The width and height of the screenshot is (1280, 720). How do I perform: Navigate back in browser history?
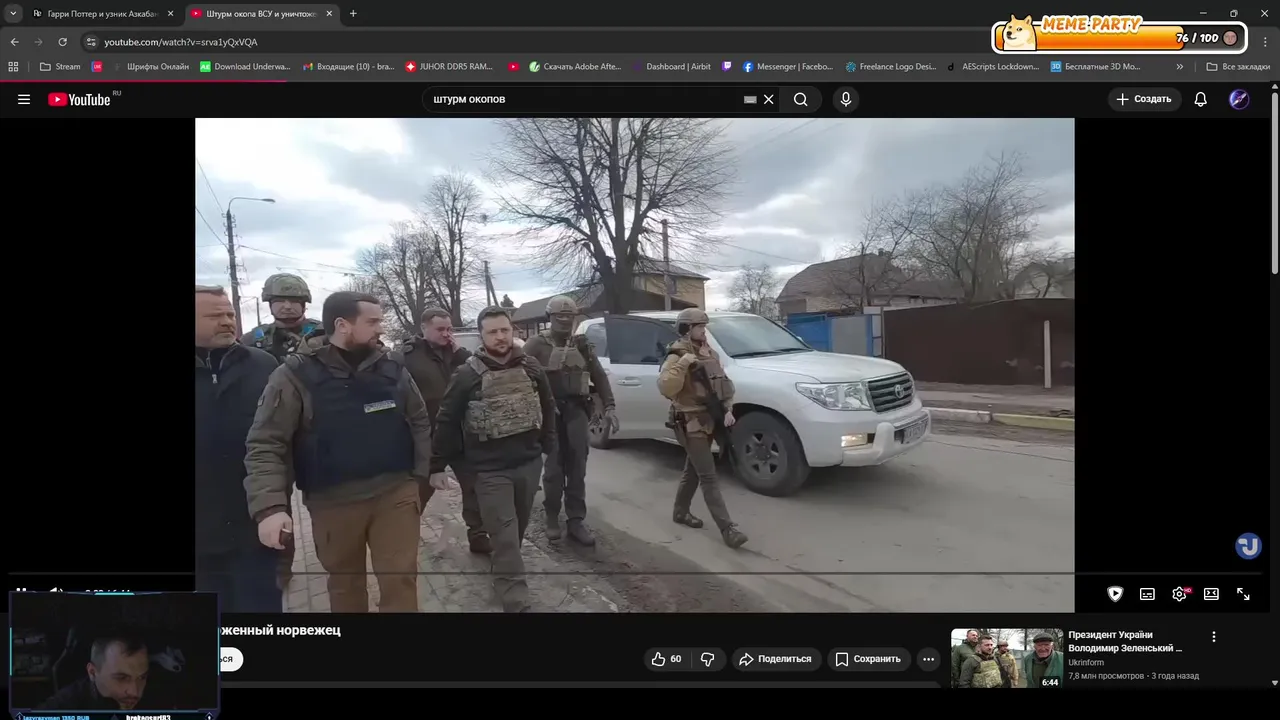coord(15,42)
